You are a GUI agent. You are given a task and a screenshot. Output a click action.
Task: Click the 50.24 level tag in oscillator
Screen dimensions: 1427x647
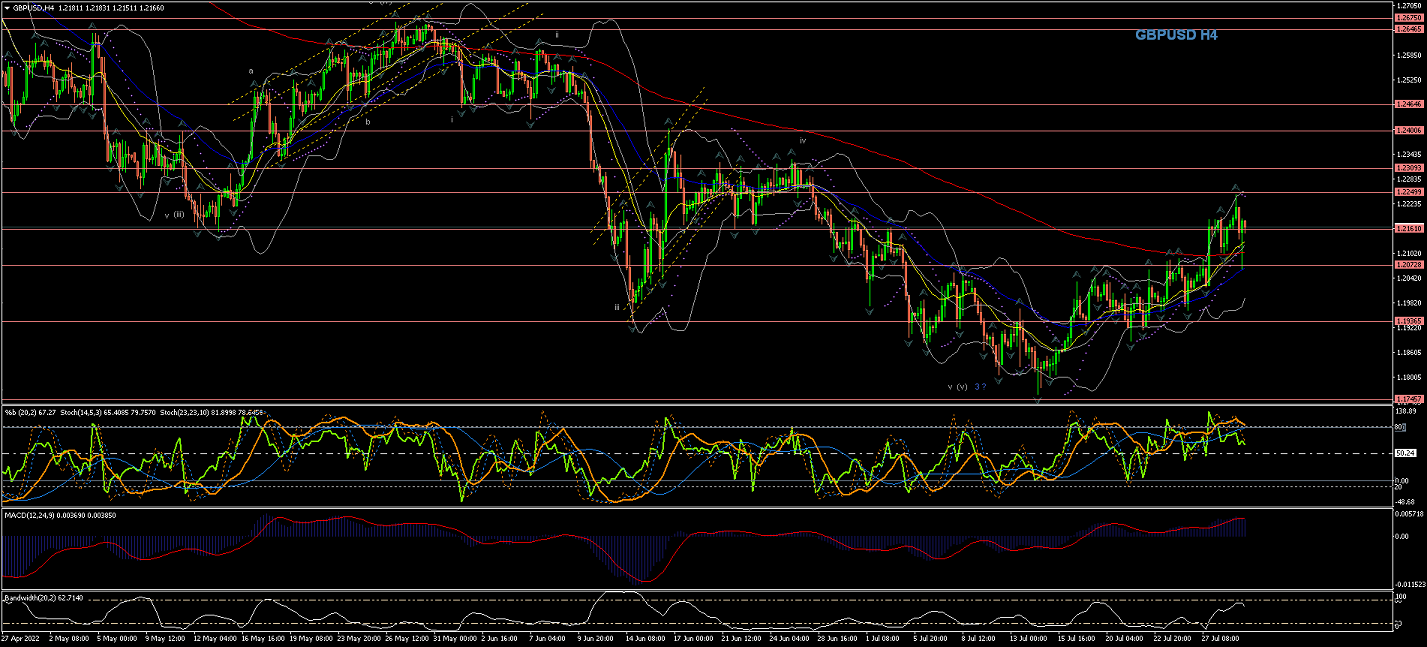point(1406,453)
